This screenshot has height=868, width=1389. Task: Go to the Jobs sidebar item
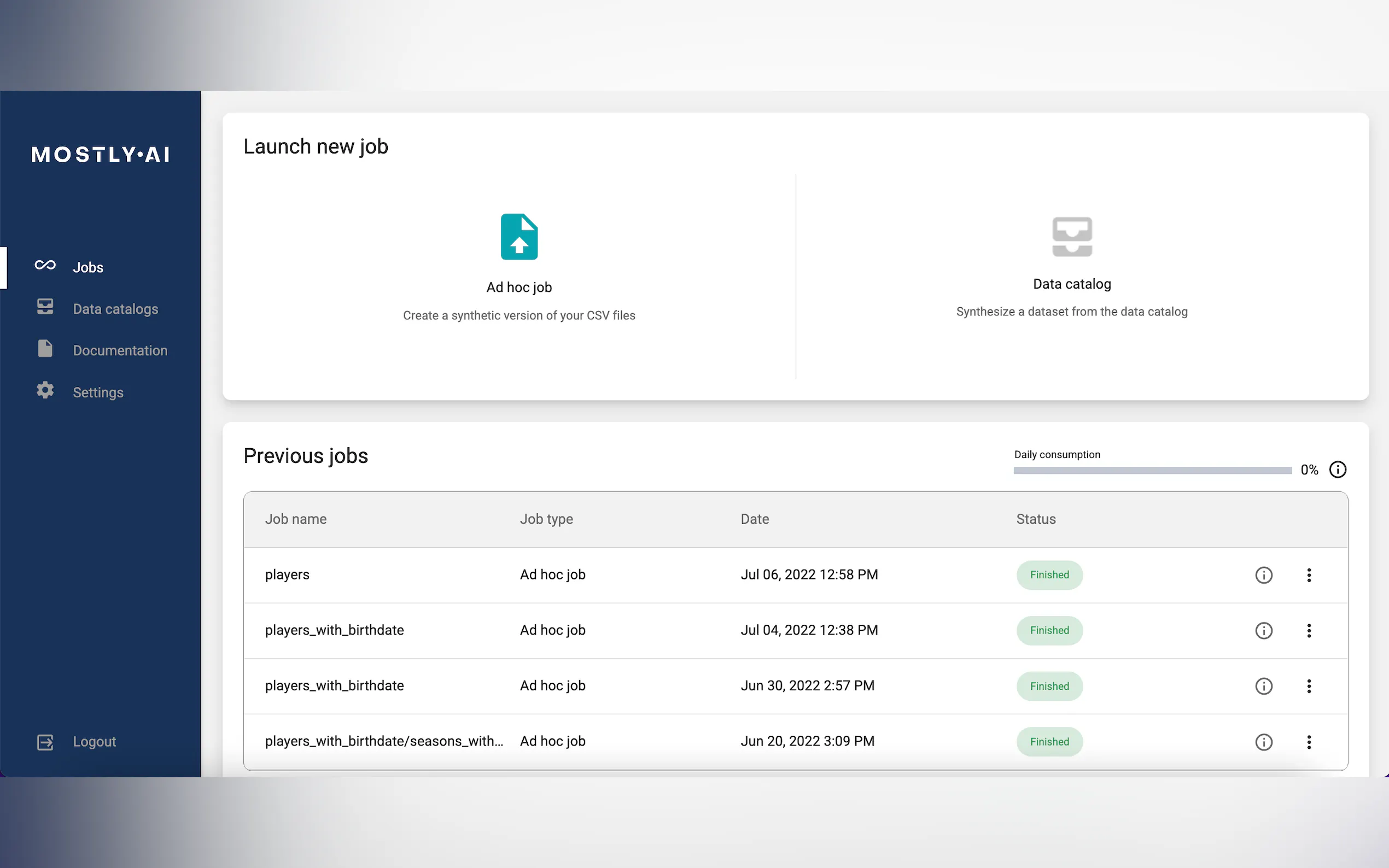click(x=88, y=267)
